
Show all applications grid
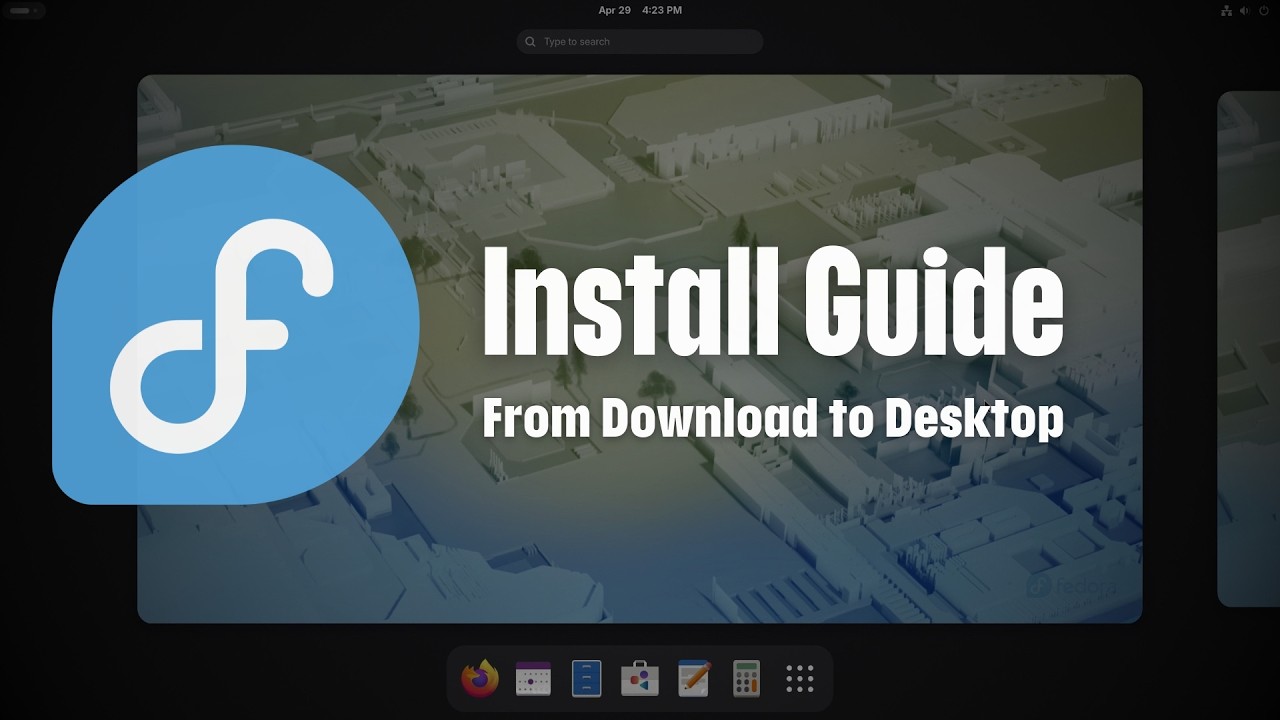tap(800, 678)
